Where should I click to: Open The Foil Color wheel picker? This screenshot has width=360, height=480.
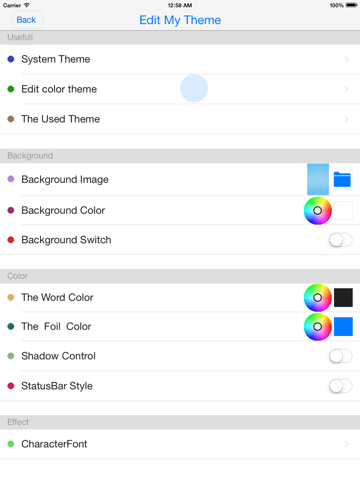[x=318, y=327]
